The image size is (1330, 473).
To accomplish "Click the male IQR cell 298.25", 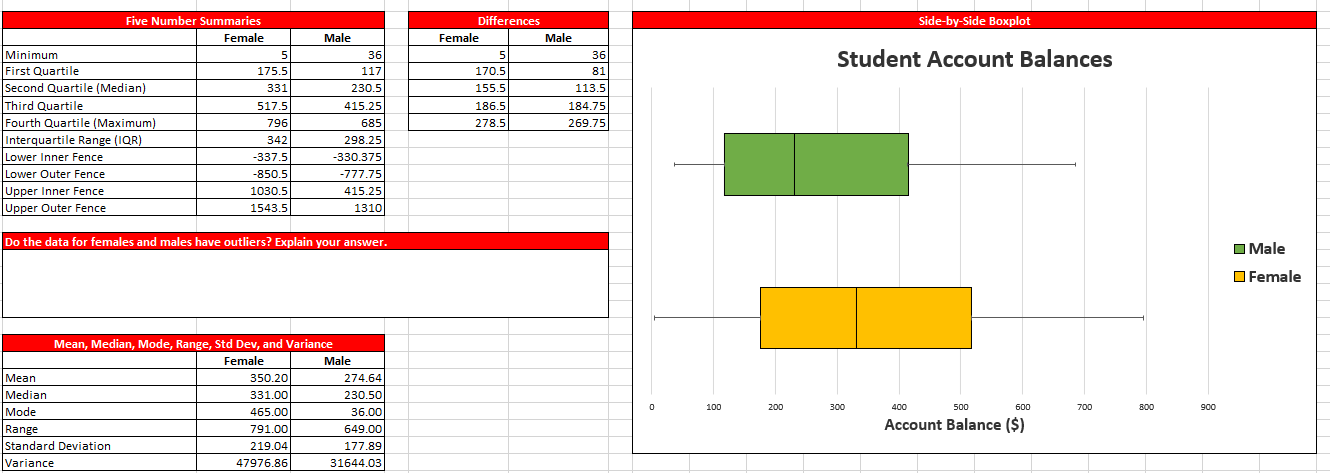I will 338,140.
